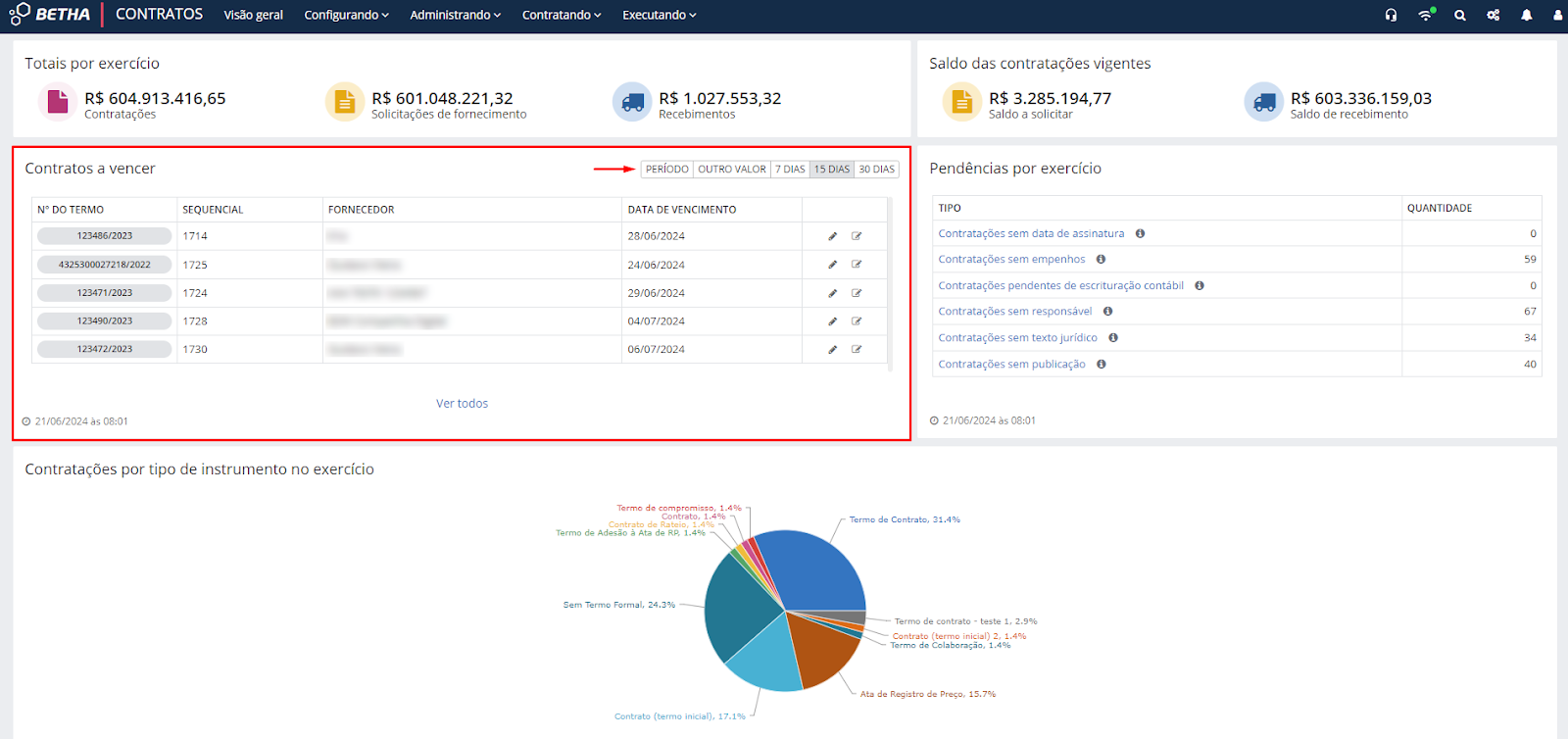Open Contratações sem empenhos link
This screenshot has width=1568, height=739.
(1011, 260)
